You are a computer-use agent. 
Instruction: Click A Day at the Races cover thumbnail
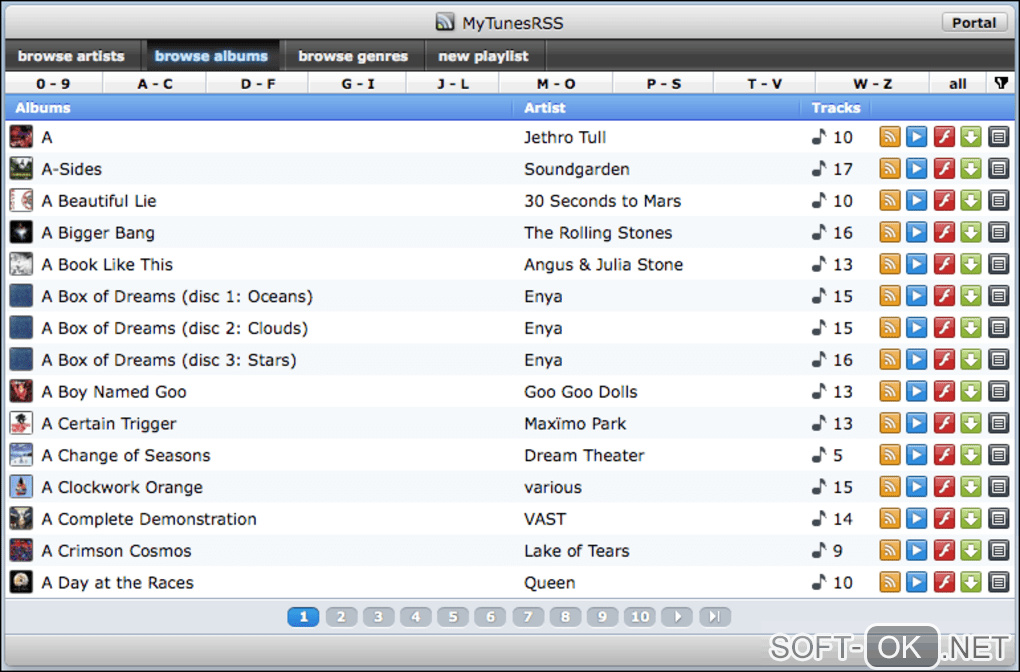coord(21,582)
